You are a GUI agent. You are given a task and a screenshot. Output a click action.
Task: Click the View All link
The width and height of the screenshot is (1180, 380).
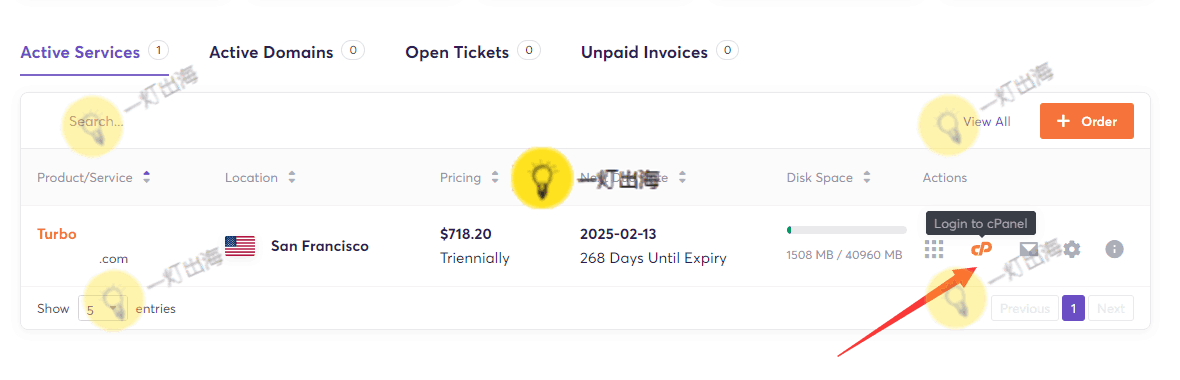(987, 121)
